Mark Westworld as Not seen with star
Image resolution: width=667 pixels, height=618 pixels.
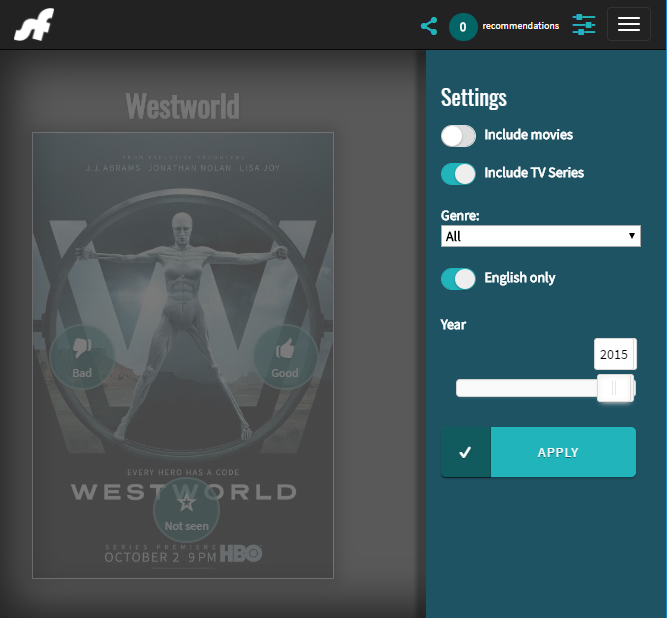[186, 510]
